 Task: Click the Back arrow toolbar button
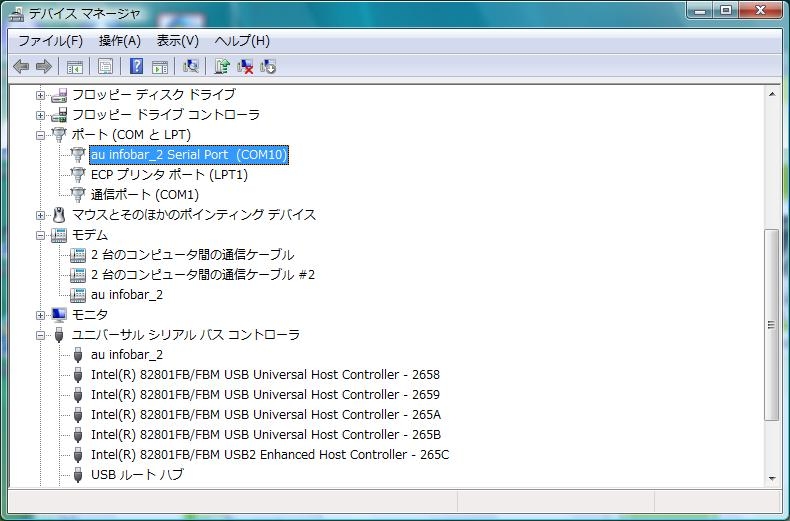(21, 67)
